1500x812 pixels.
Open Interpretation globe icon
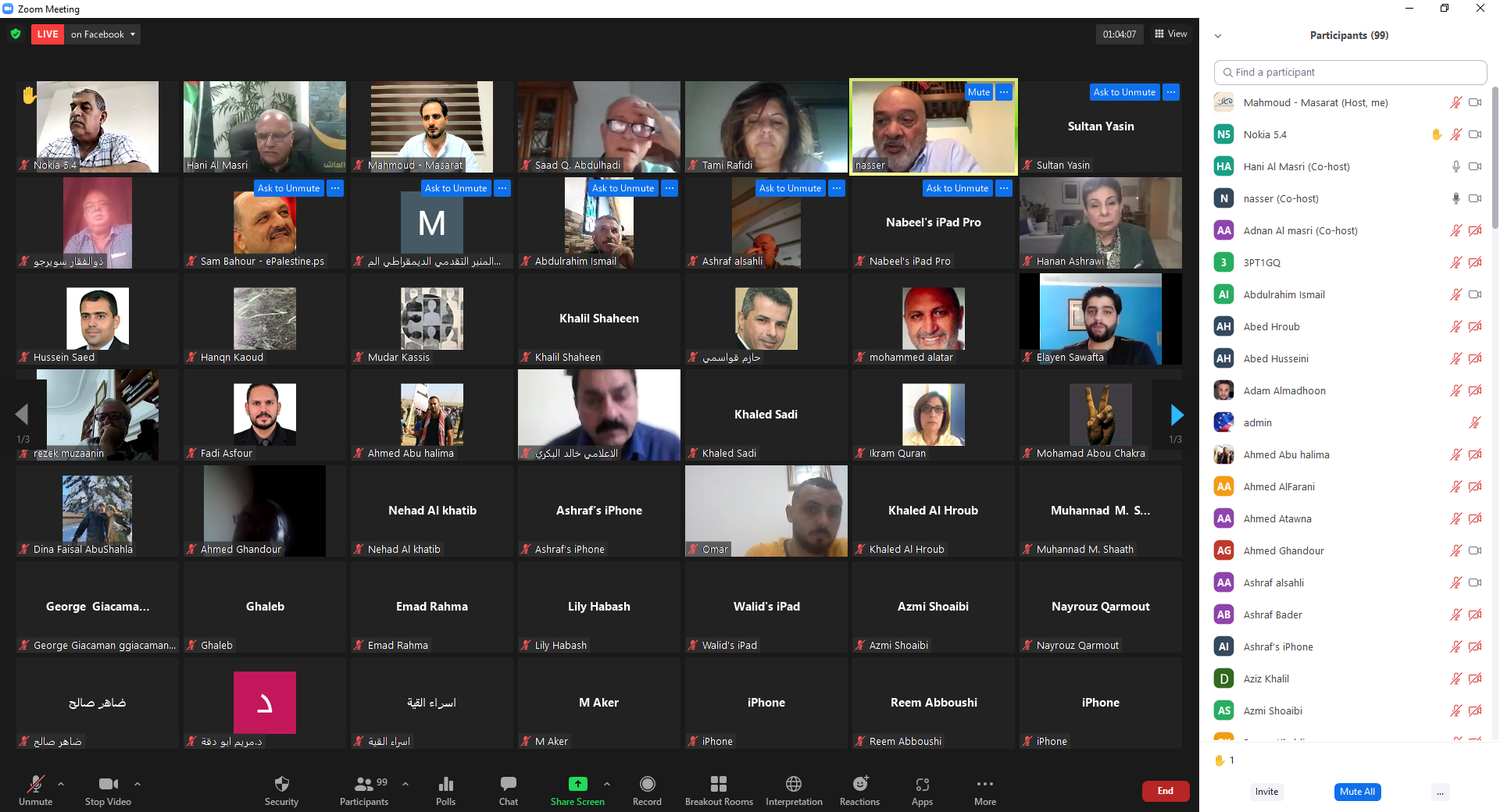coord(794,785)
